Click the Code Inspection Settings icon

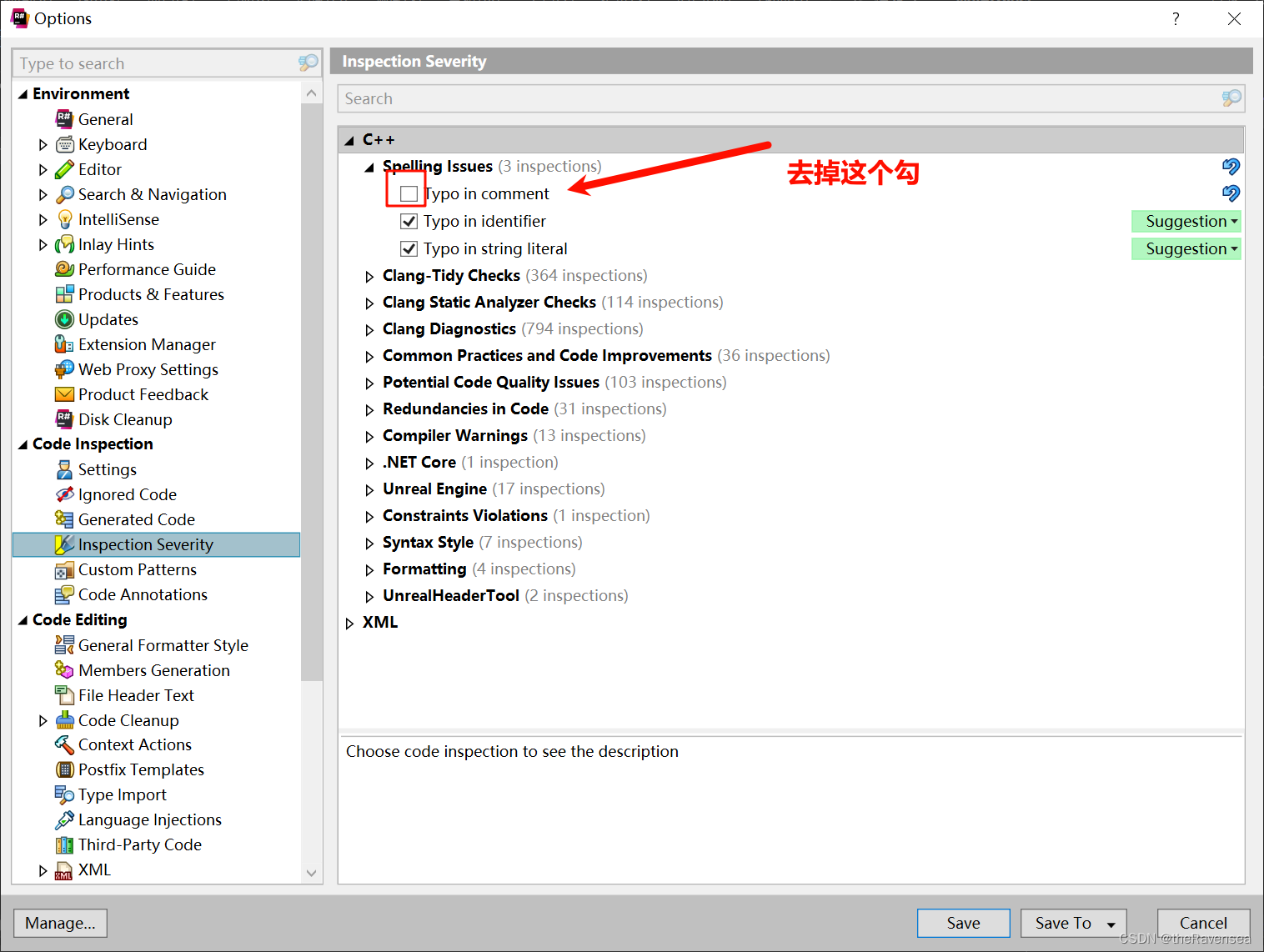click(x=64, y=469)
